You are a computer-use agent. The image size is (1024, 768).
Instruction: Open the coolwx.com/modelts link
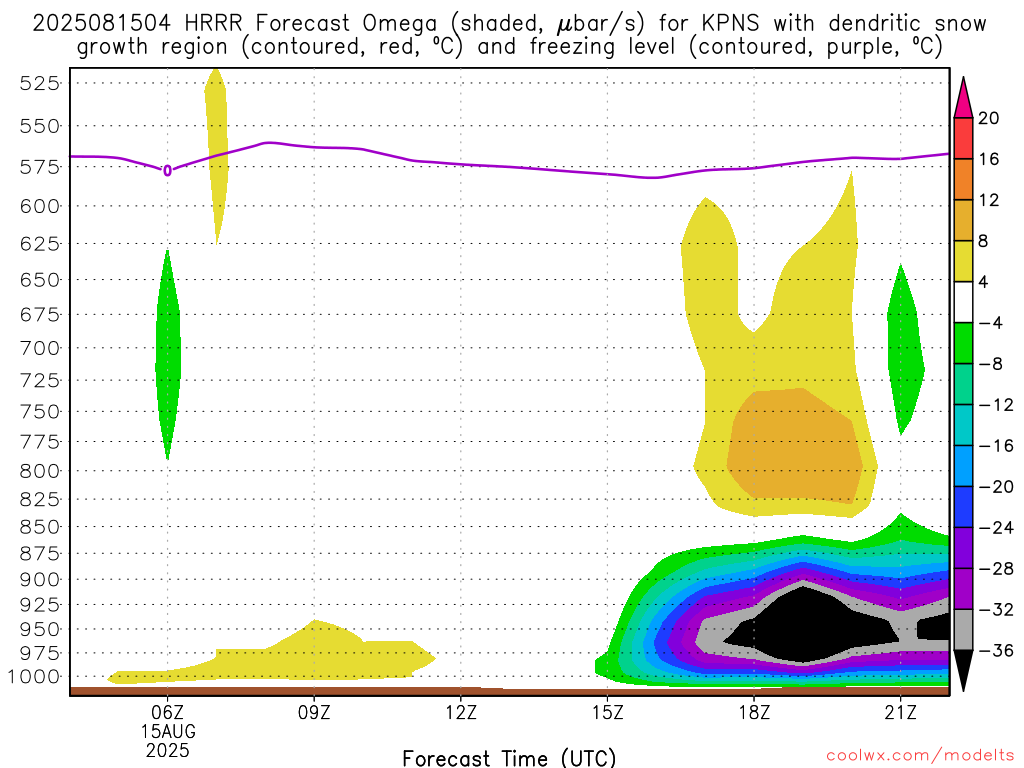920,756
